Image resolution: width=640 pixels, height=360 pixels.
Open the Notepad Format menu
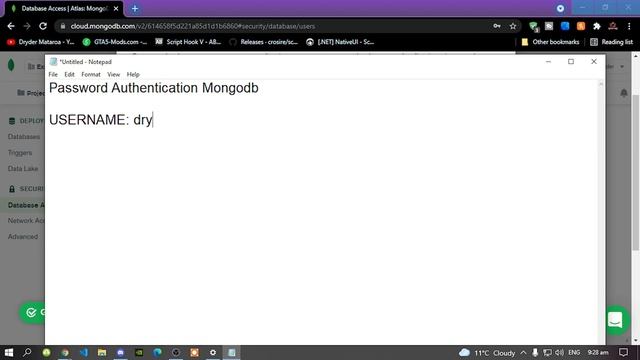coord(91,74)
